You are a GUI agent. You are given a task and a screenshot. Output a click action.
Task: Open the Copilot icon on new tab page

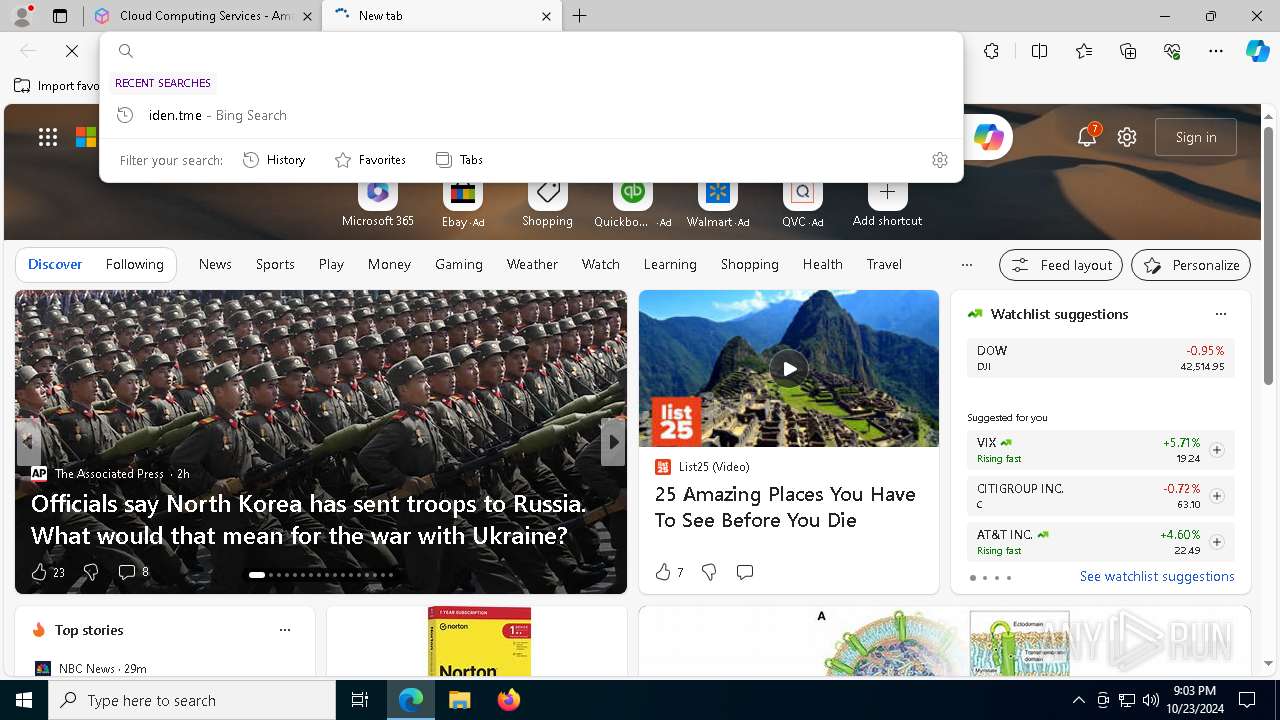click(988, 137)
